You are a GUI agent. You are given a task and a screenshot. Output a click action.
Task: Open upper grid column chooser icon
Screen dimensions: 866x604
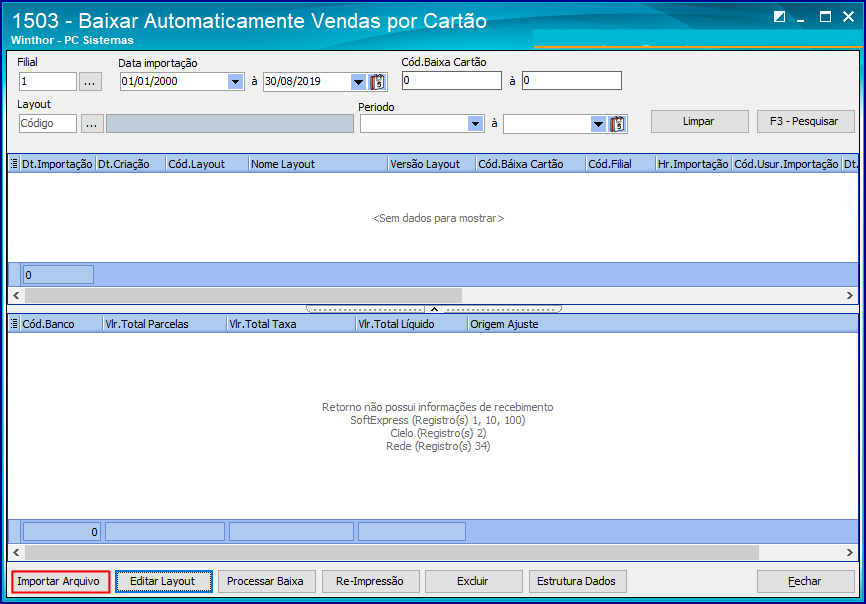14,164
